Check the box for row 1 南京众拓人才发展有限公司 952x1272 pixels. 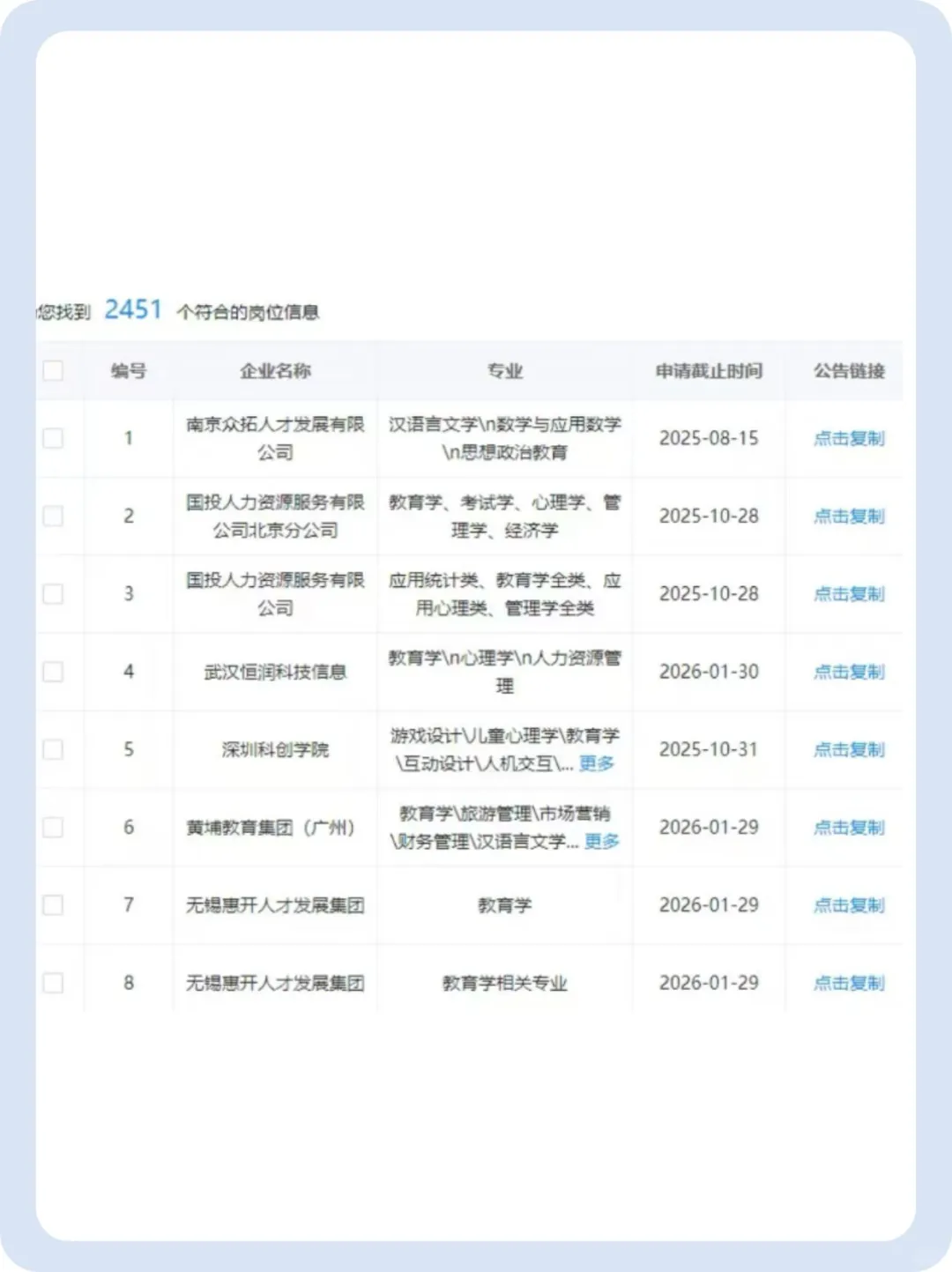pyautogui.click(x=53, y=438)
